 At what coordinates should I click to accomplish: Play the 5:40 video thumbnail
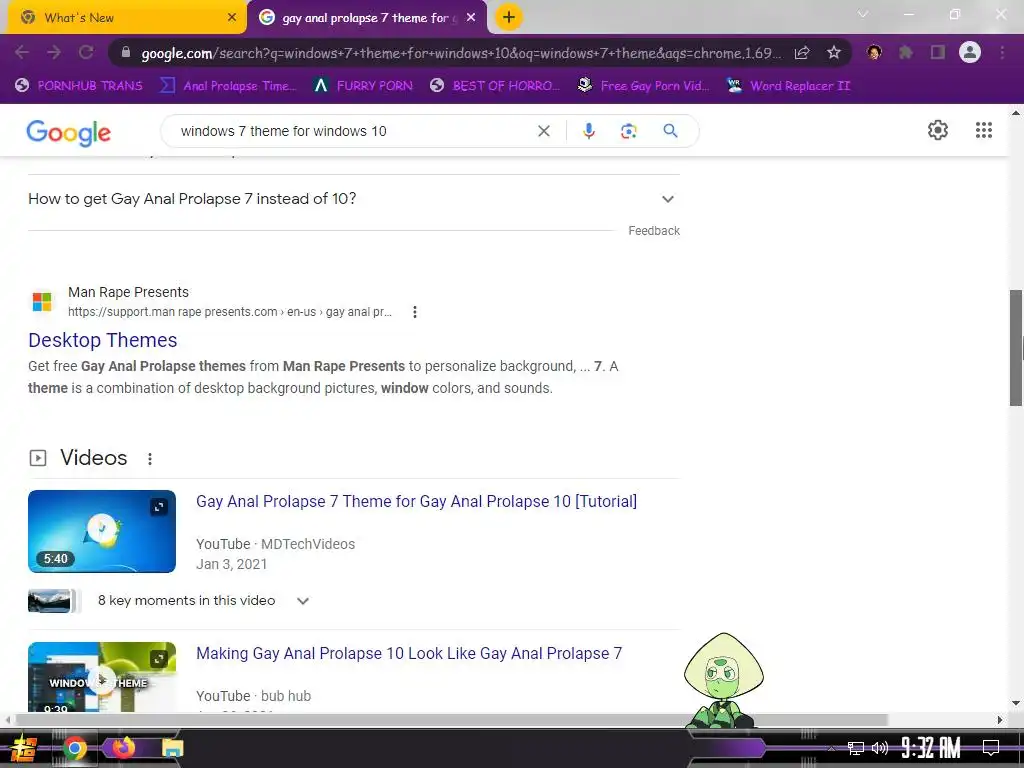tap(102, 532)
